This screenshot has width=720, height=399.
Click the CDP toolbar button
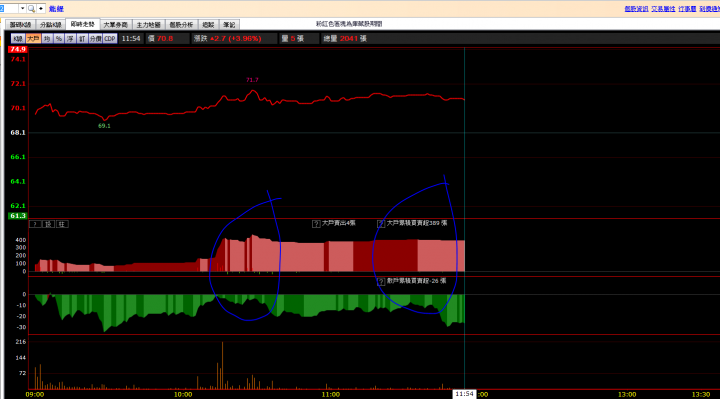pyautogui.click(x=110, y=39)
